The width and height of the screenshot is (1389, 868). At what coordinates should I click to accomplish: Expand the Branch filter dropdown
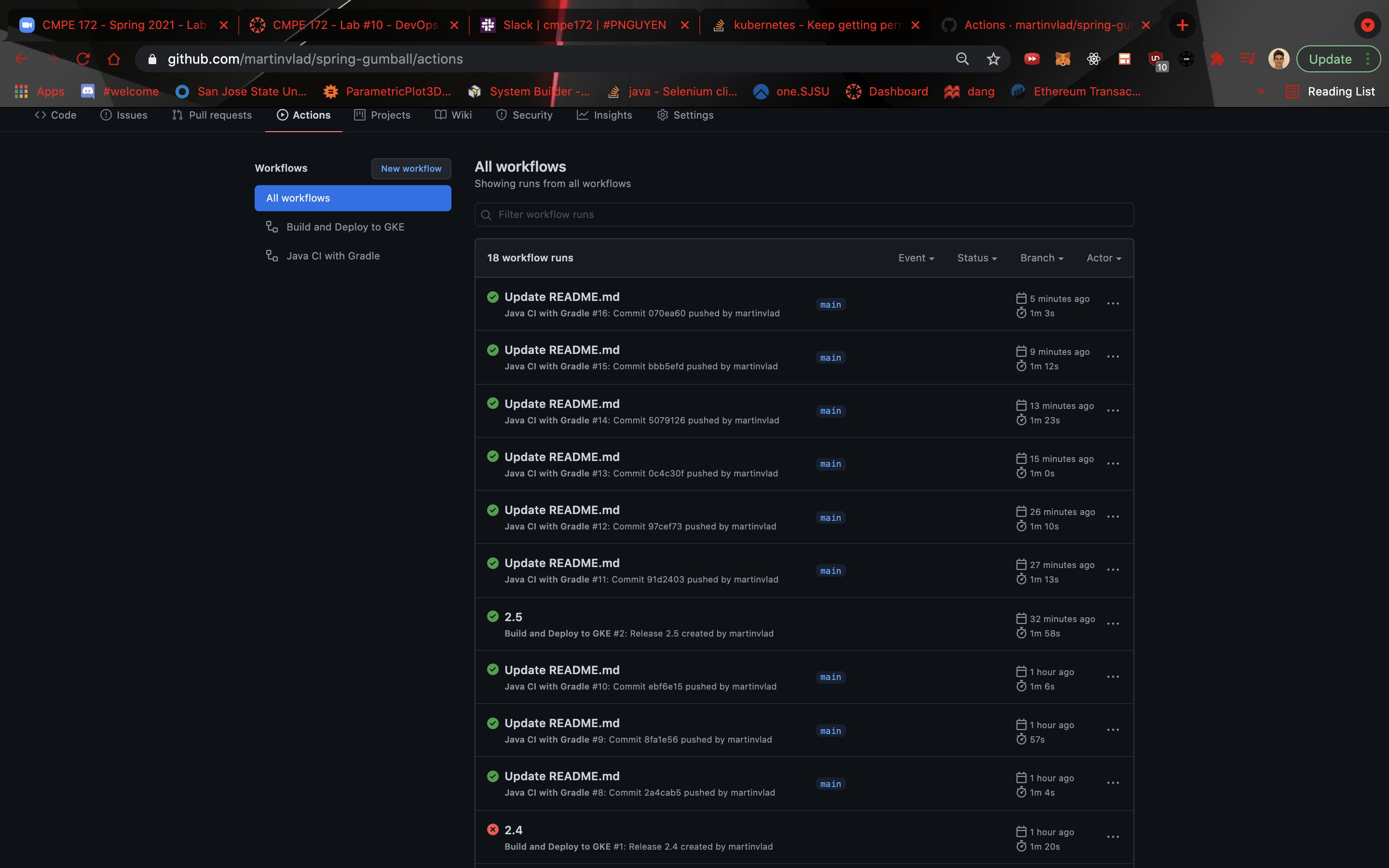coord(1041,258)
